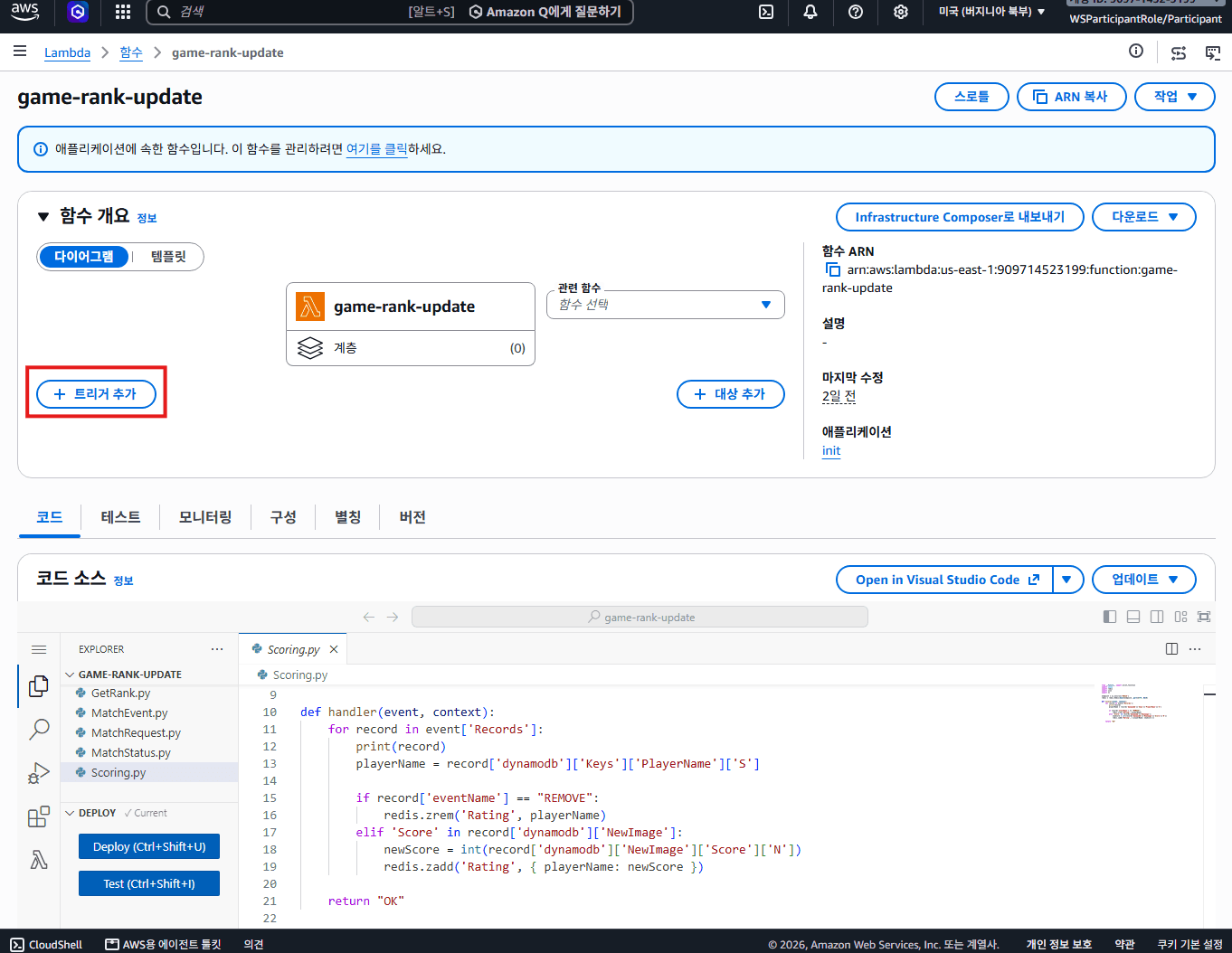This screenshot has height=953, width=1232.
Task: Switch to the Configuration tab
Action: (x=283, y=517)
